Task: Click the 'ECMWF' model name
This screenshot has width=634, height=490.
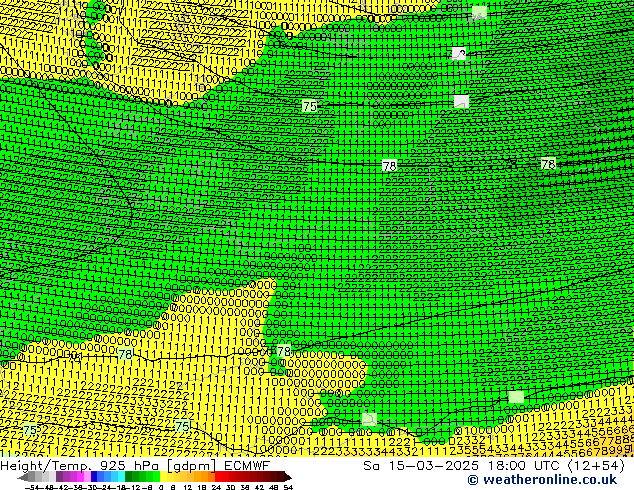Action: (x=247, y=465)
